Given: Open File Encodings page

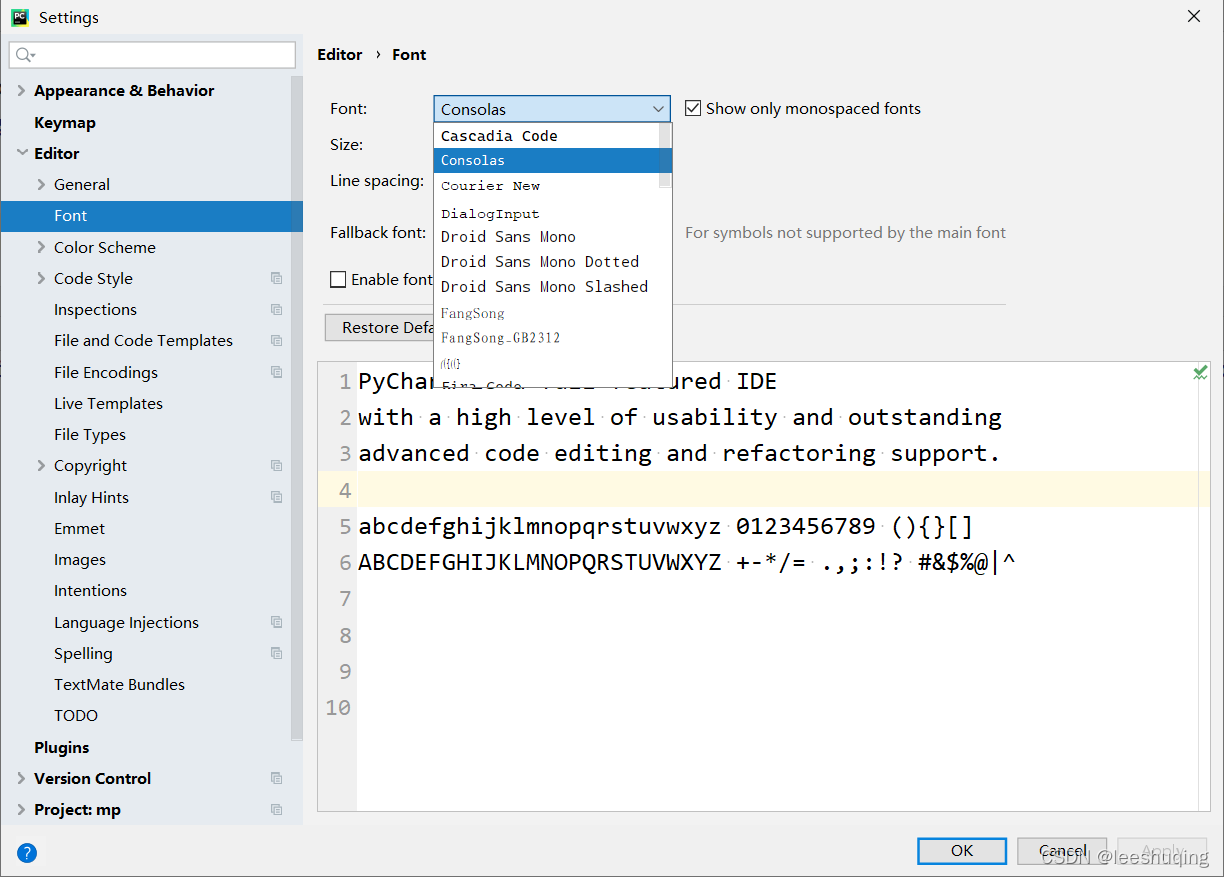Looking at the screenshot, I should (106, 372).
